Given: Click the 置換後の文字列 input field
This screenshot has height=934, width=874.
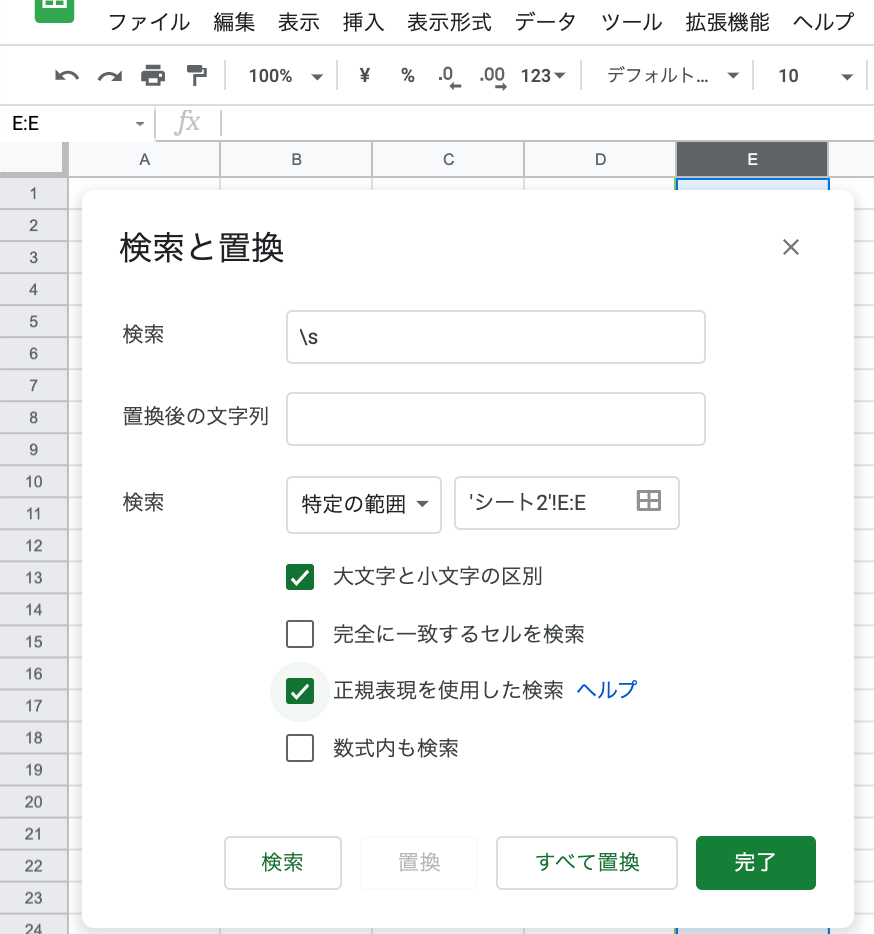Looking at the screenshot, I should click(495, 419).
